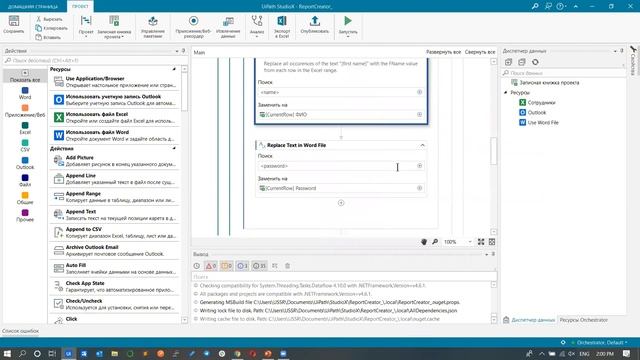Click Экспорт в Excel icon
The height and width of the screenshot is (360, 640).
pos(282,27)
